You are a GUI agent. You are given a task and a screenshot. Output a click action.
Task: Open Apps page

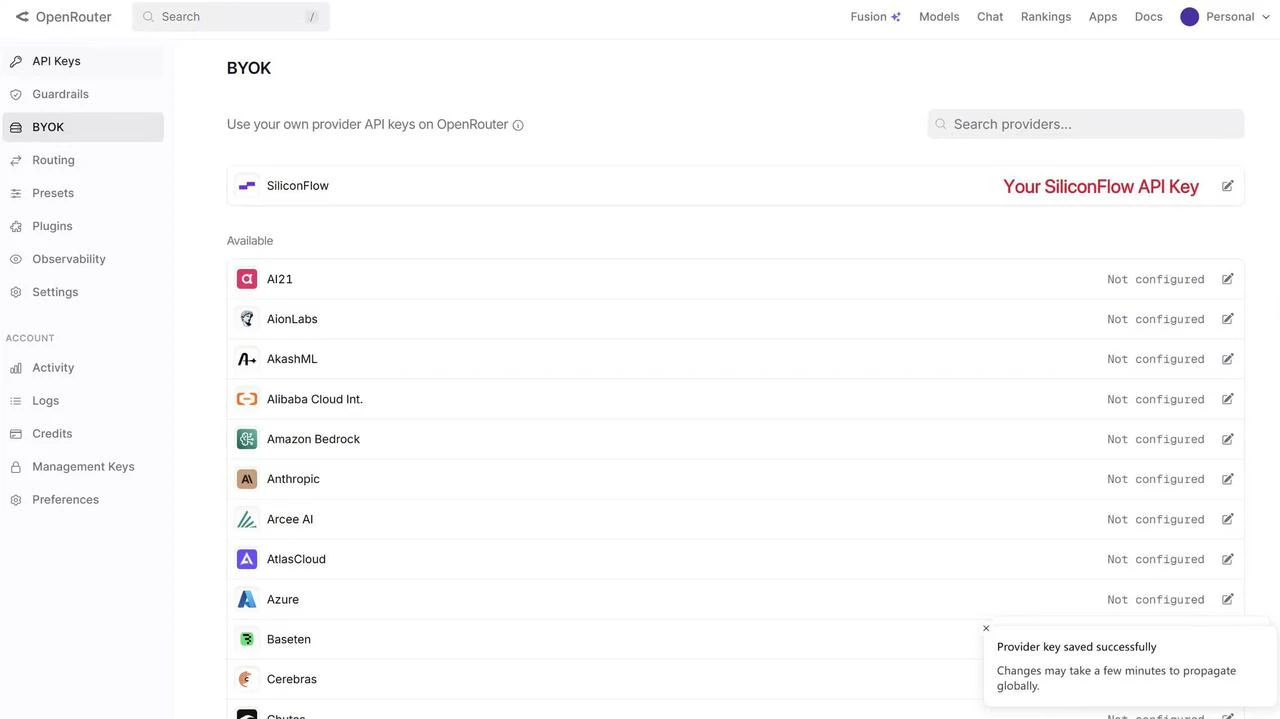1103,17
